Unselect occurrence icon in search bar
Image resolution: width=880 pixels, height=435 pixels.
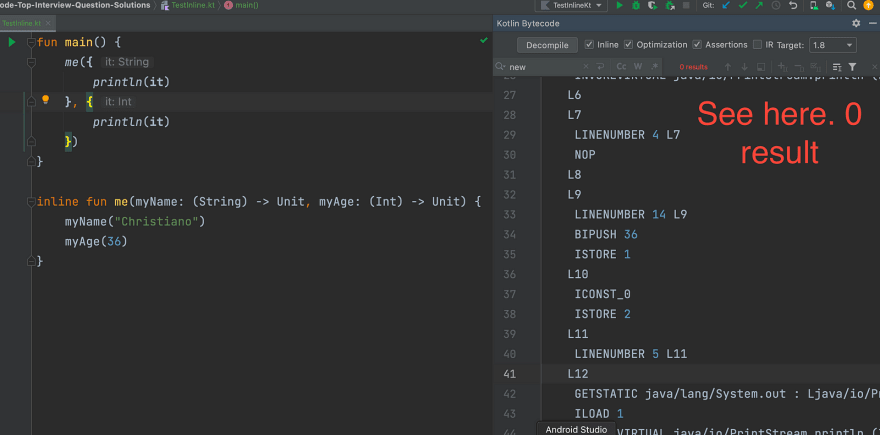pyautogui.click(x=799, y=67)
